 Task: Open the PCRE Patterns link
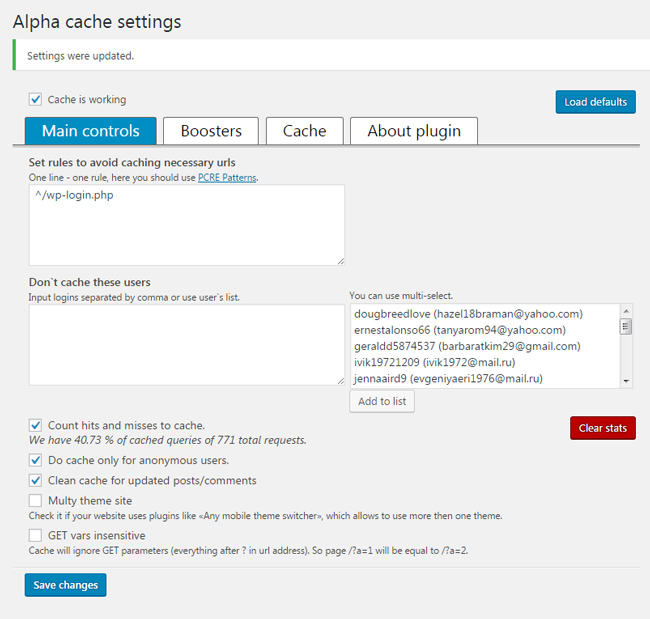pyautogui.click(x=227, y=177)
